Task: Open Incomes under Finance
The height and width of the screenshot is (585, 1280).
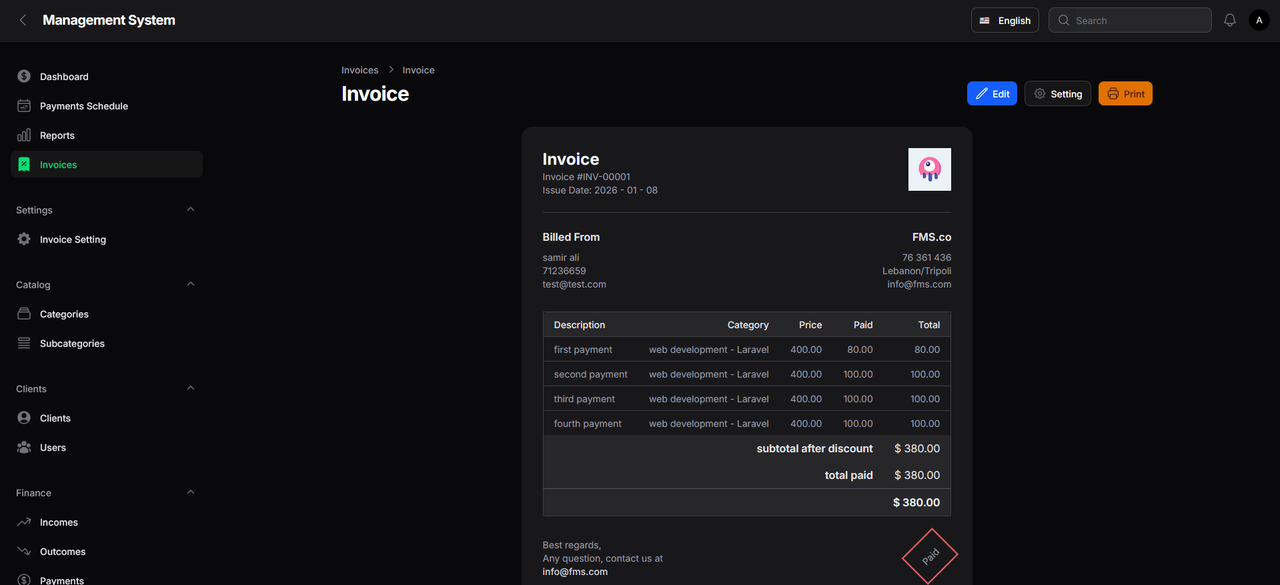Action: pyautogui.click(x=107, y=522)
